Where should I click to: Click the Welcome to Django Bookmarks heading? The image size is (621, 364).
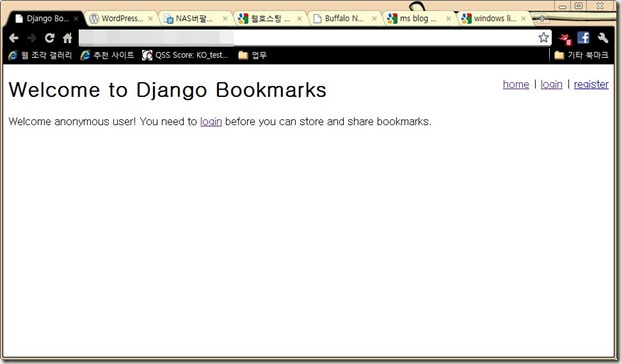168,90
